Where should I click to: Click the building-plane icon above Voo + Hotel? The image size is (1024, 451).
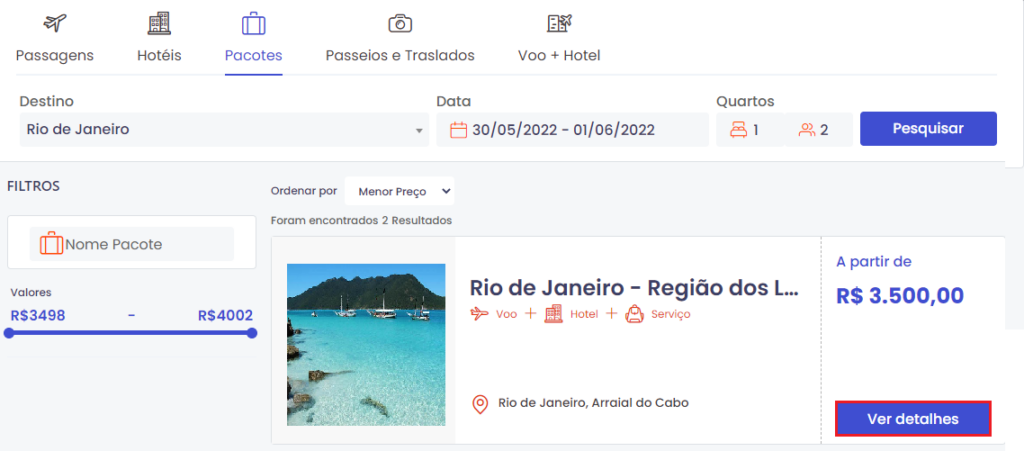[x=559, y=23]
